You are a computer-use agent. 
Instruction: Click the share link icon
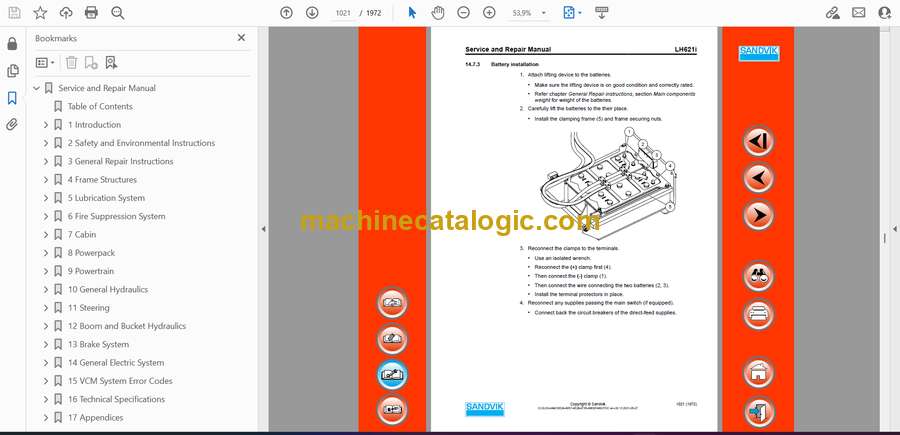[x=832, y=13]
